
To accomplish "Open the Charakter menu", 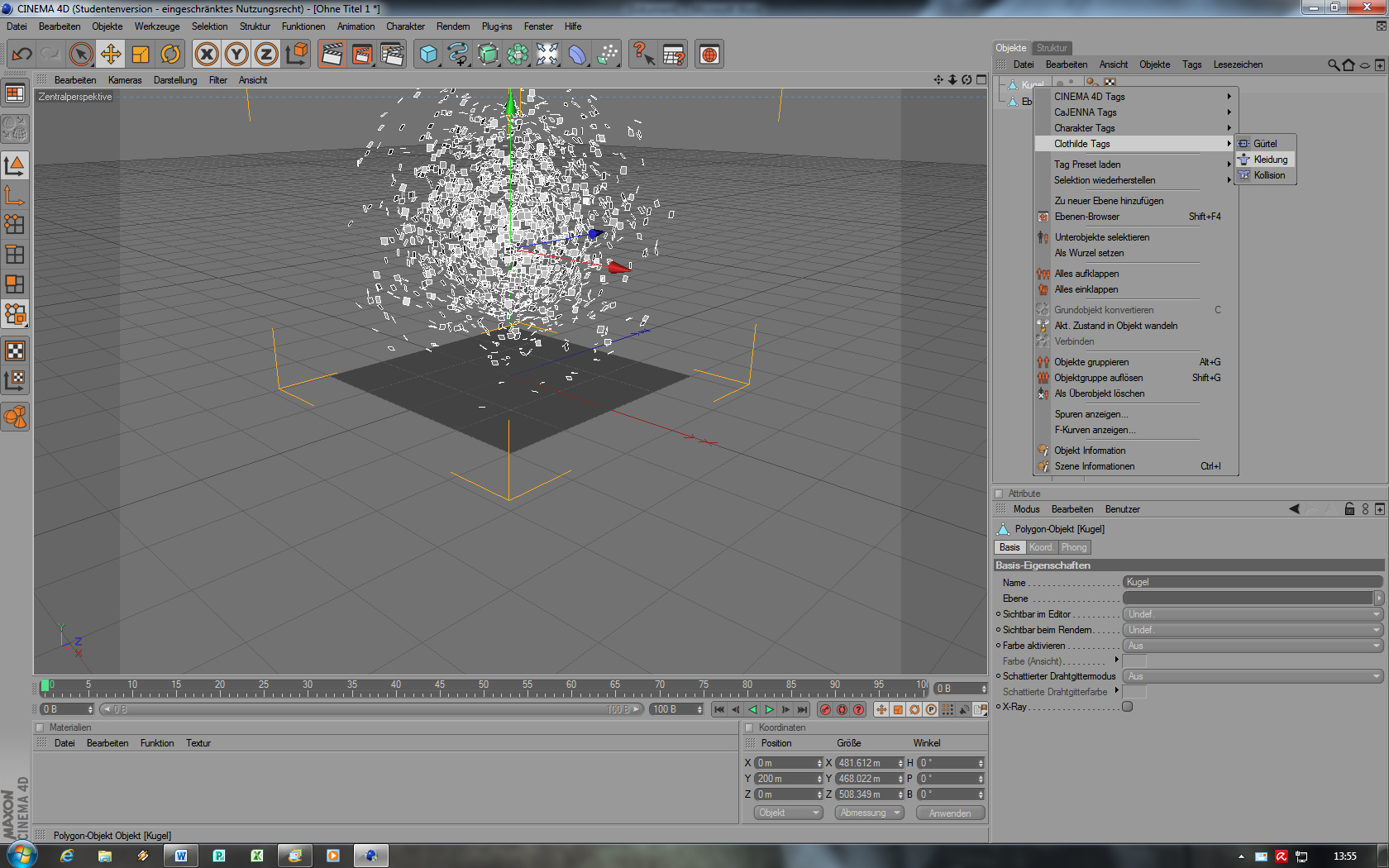I will [405, 26].
